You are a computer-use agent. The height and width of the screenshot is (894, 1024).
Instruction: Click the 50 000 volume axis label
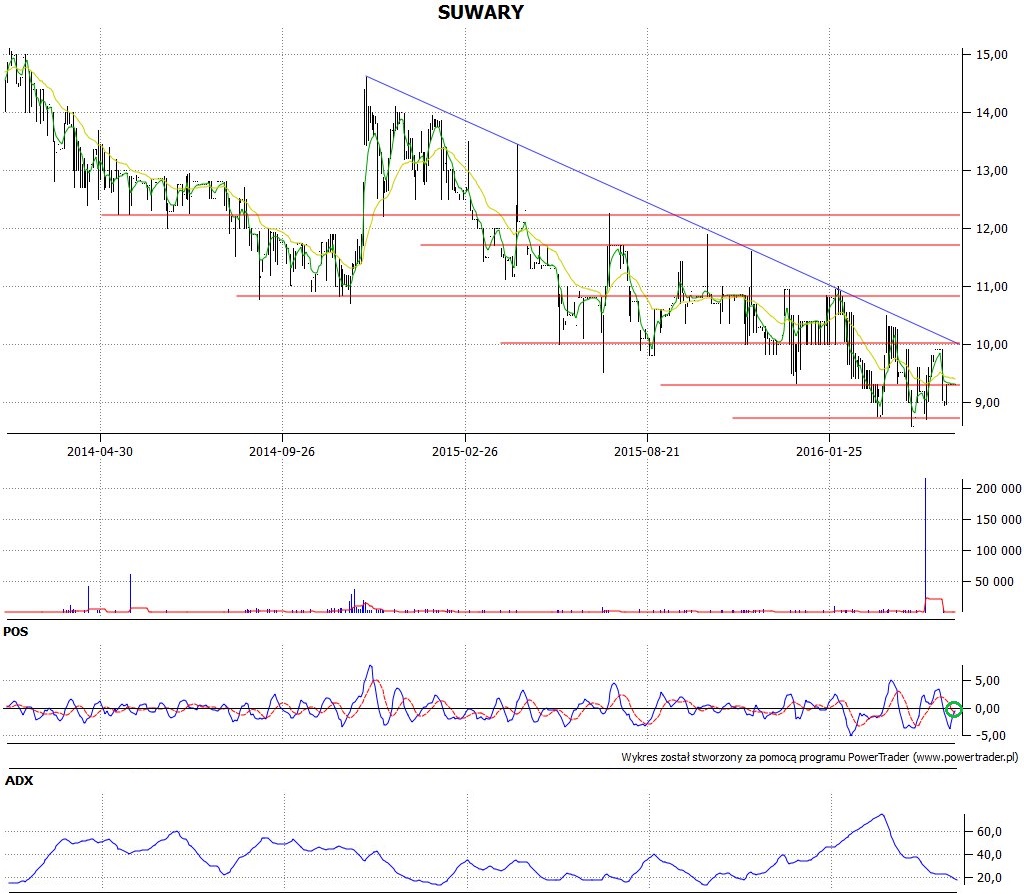coord(995,582)
